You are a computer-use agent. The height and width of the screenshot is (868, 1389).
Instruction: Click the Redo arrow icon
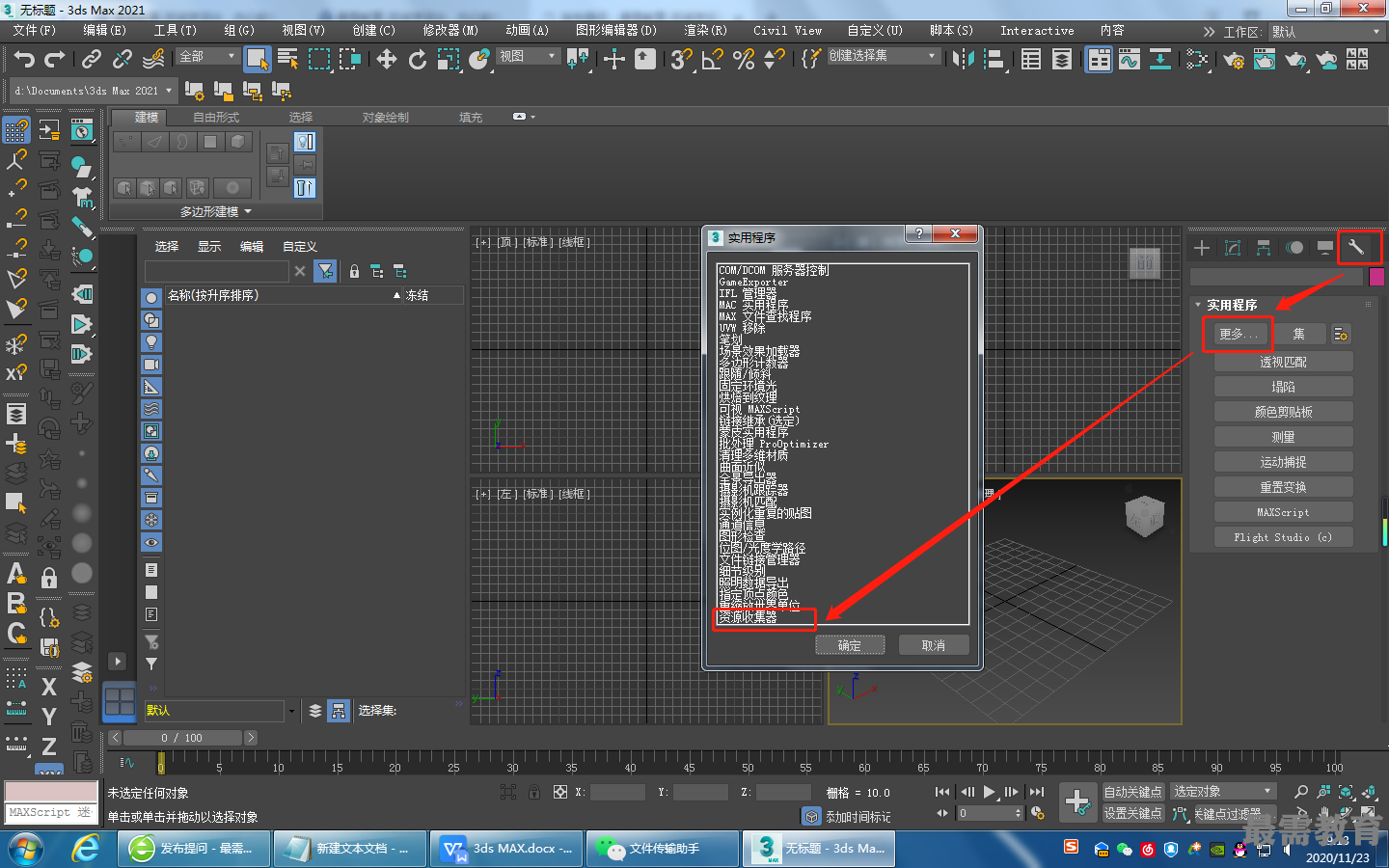click(55, 60)
